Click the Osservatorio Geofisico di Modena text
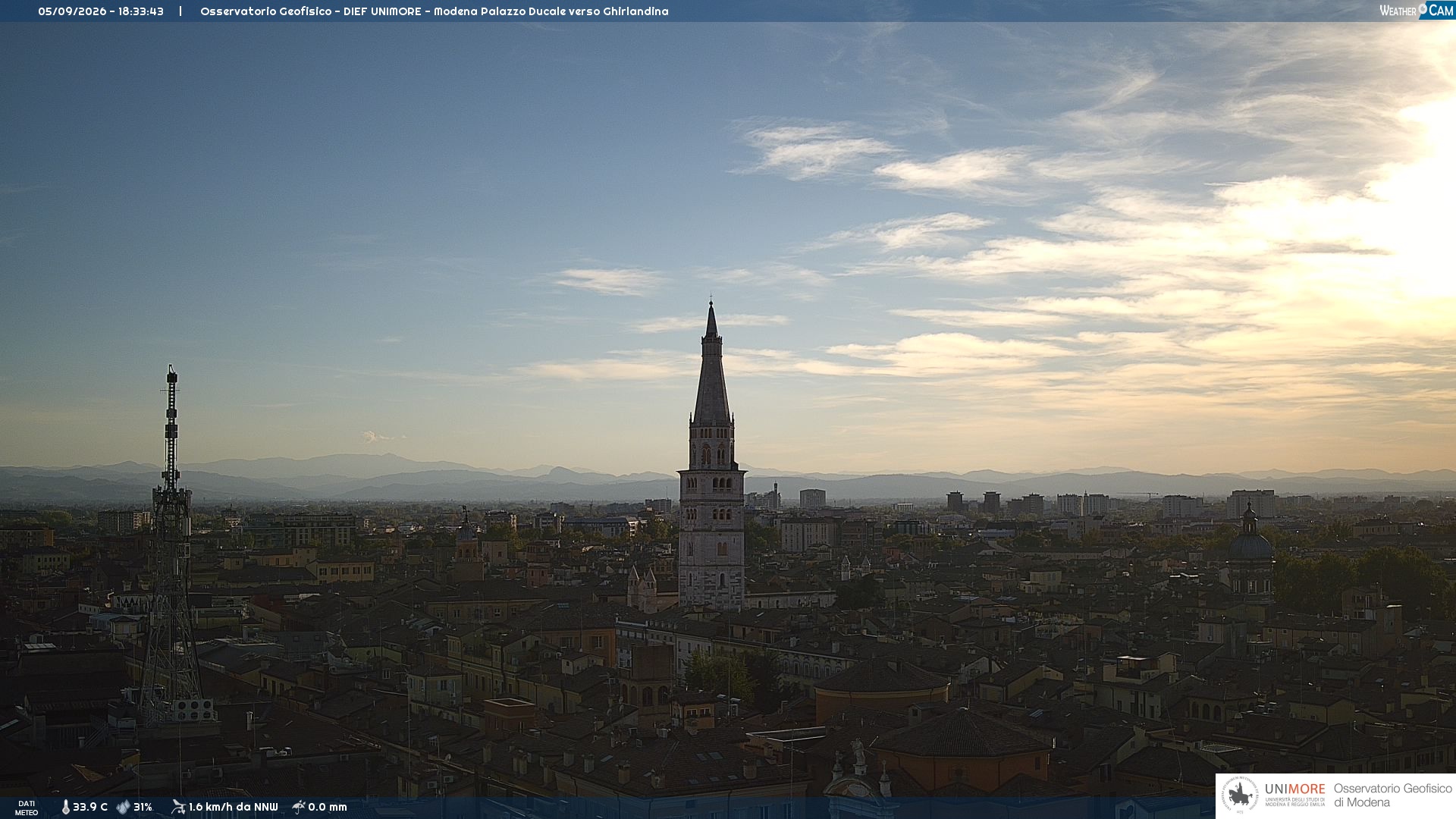Image resolution: width=1456 pixels, height=819 pixels. tap(1392, 795)
